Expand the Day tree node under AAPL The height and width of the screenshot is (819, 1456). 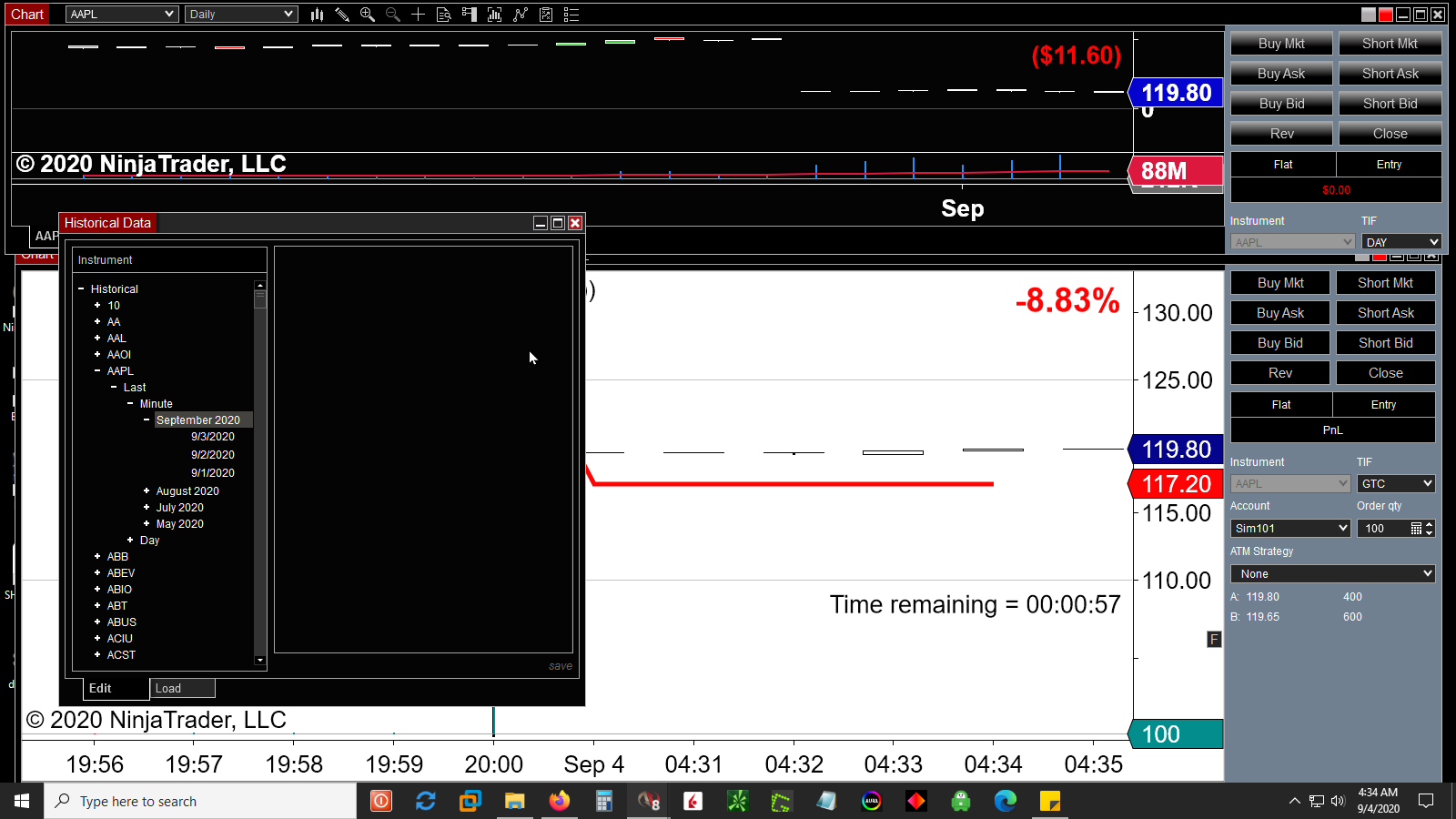[x=130, y=541]
